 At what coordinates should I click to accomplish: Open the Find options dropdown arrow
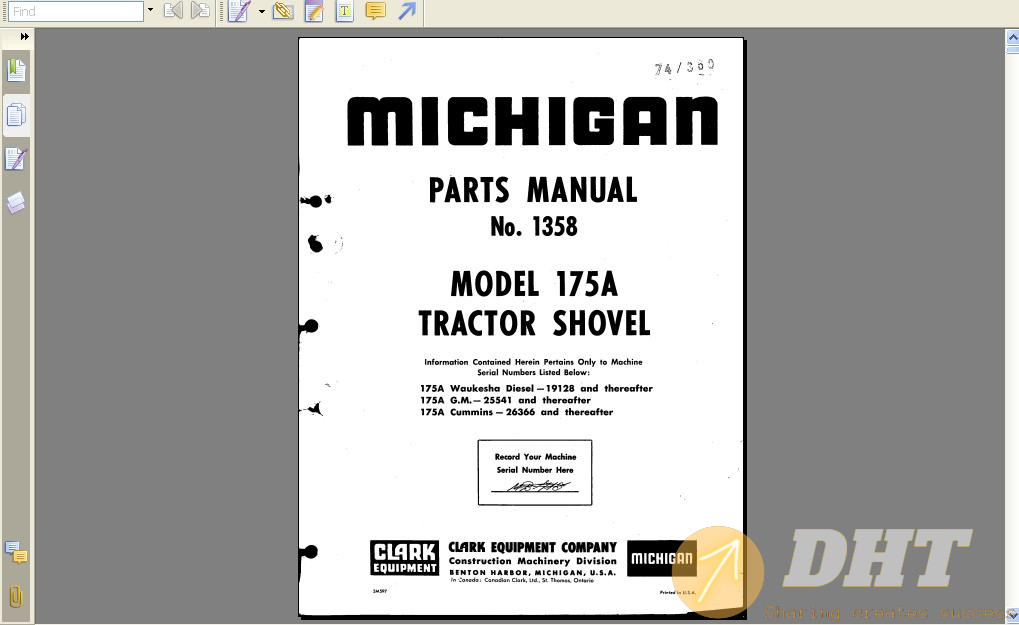150,10
